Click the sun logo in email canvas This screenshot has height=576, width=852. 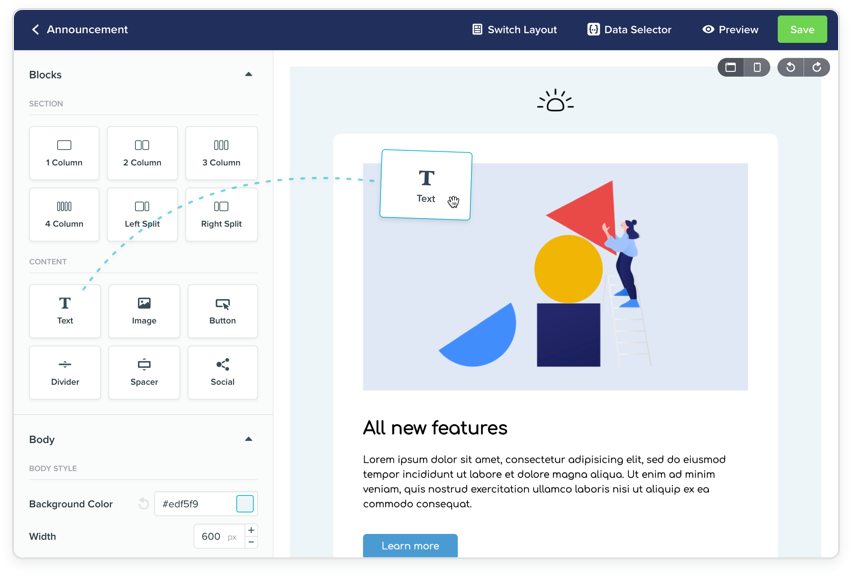(x=555, y=101)
